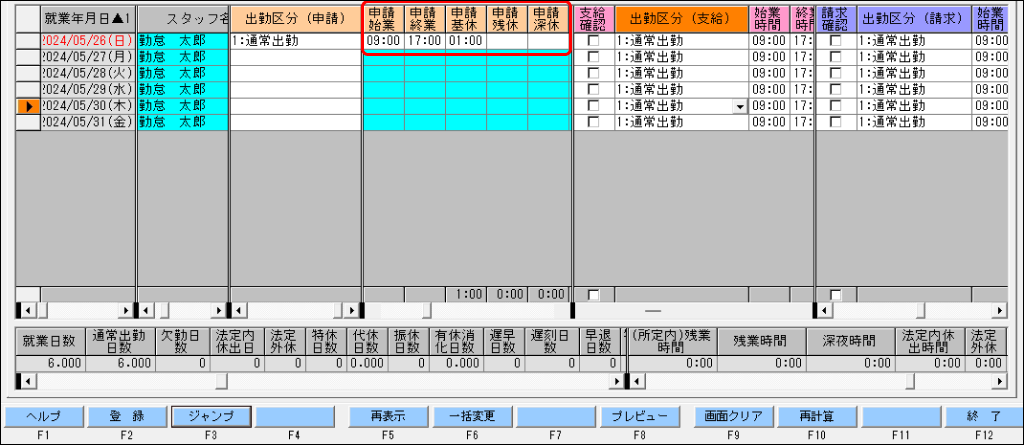Click the 出勤区分(支給) column header
The width and height of the screenshot is (1024, 445).
[x=680, y=19]
